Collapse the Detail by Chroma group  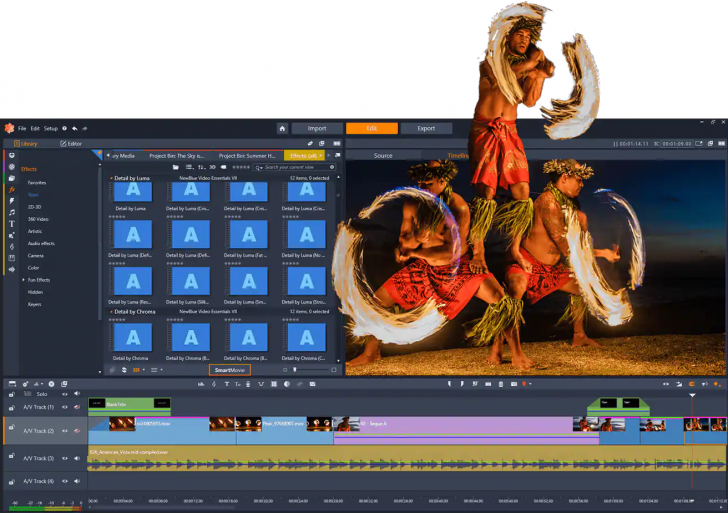pos(111,312)
